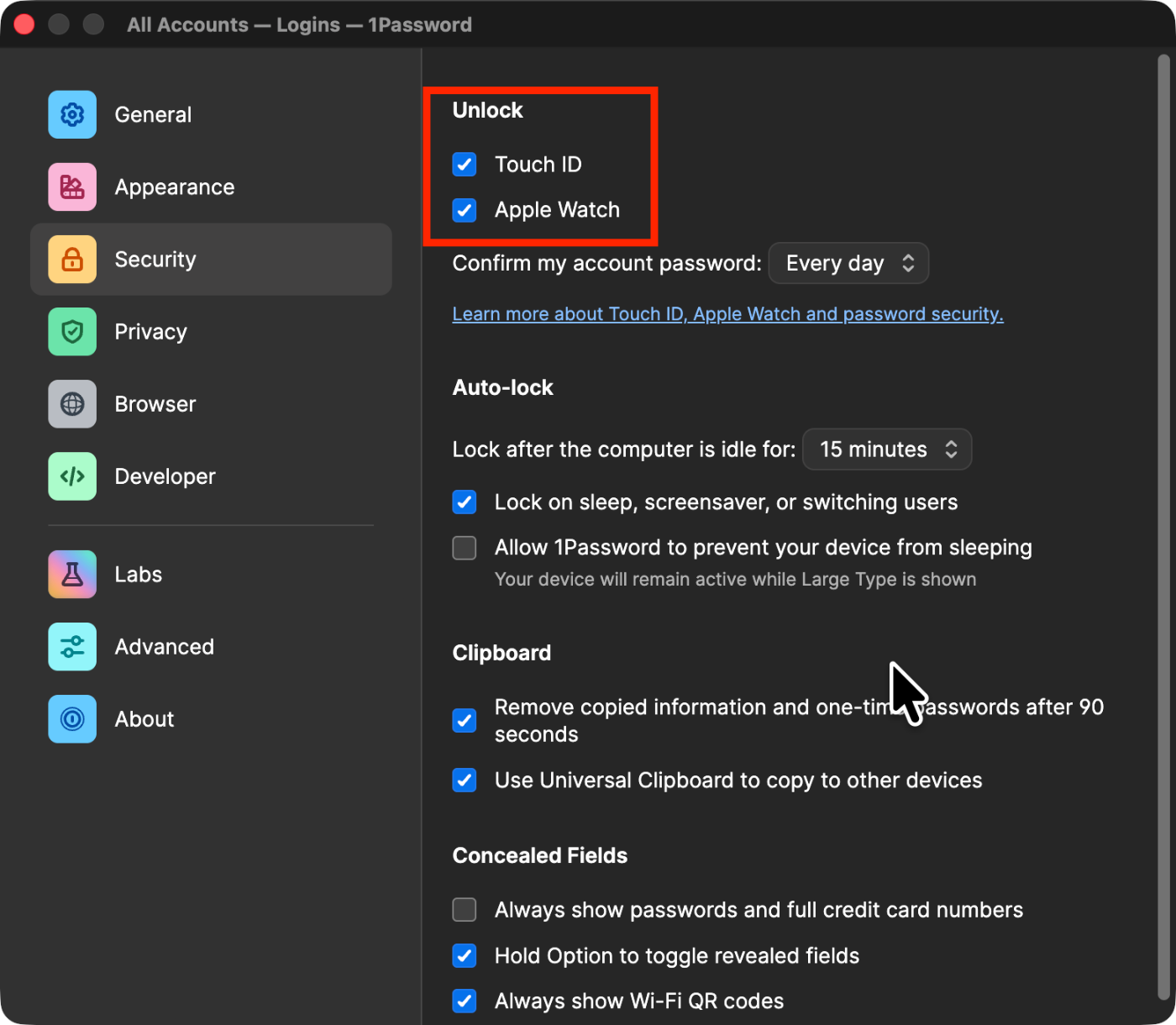Click the Clipboard section heading

point(501,653)
